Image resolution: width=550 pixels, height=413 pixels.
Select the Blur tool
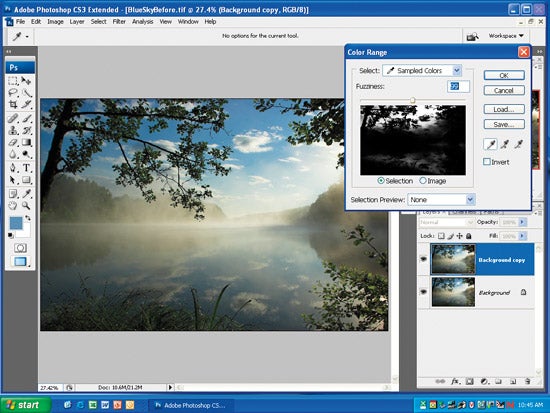(13, 154)
